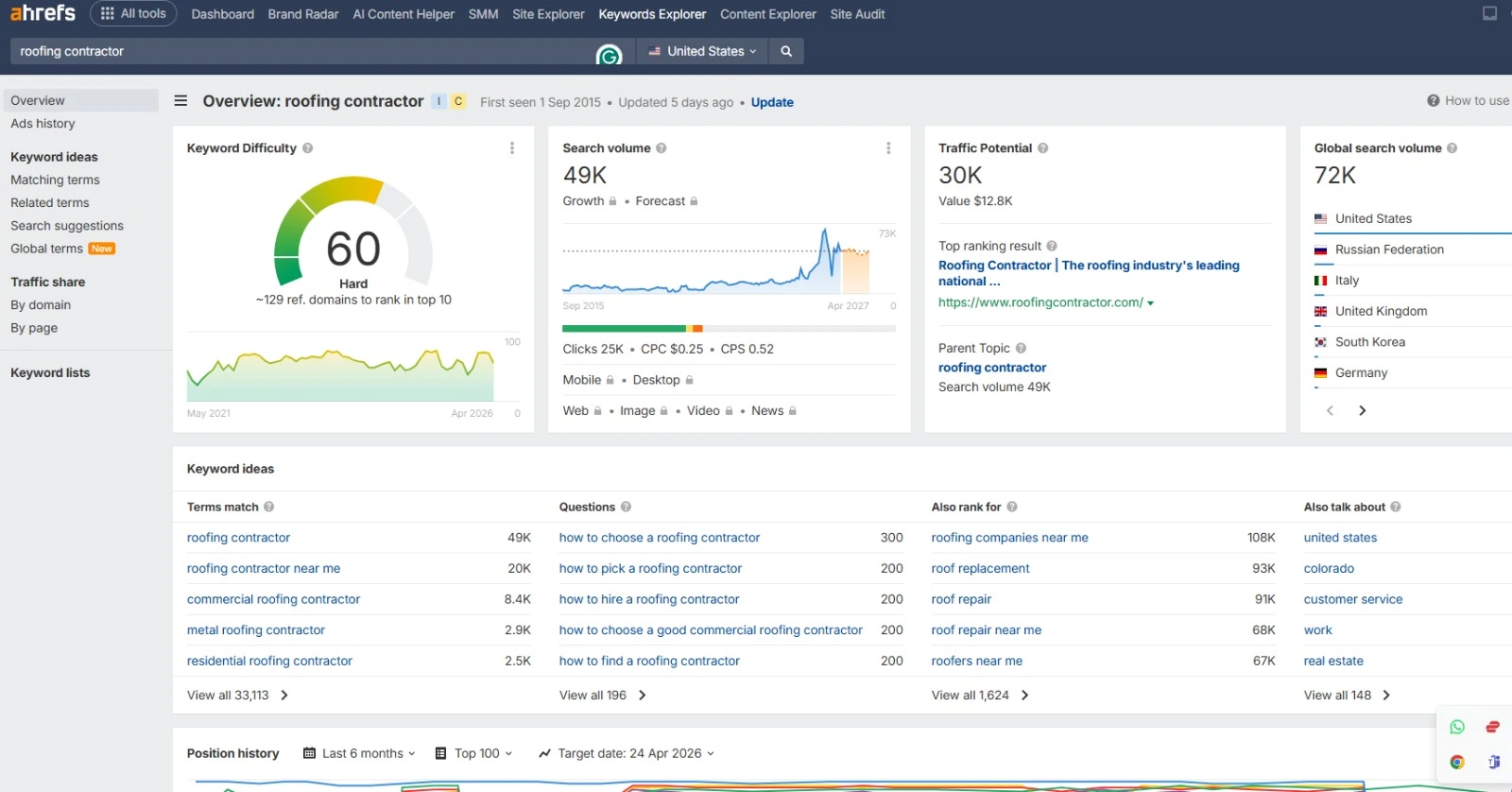Viewport: 1512px width, 792px height.
Task: Click the How to use help icon
Action: [x=1434, y=100]
